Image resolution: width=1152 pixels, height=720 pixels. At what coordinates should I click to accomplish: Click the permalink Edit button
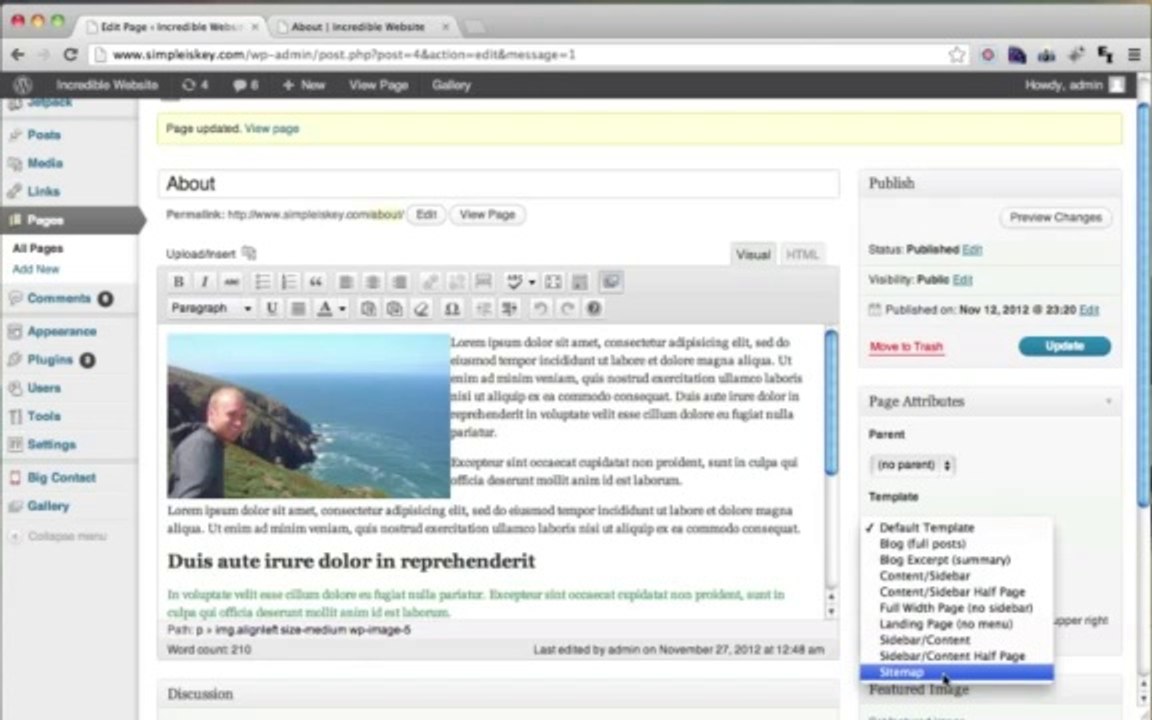pyautogui.click(x=426, y=215)
